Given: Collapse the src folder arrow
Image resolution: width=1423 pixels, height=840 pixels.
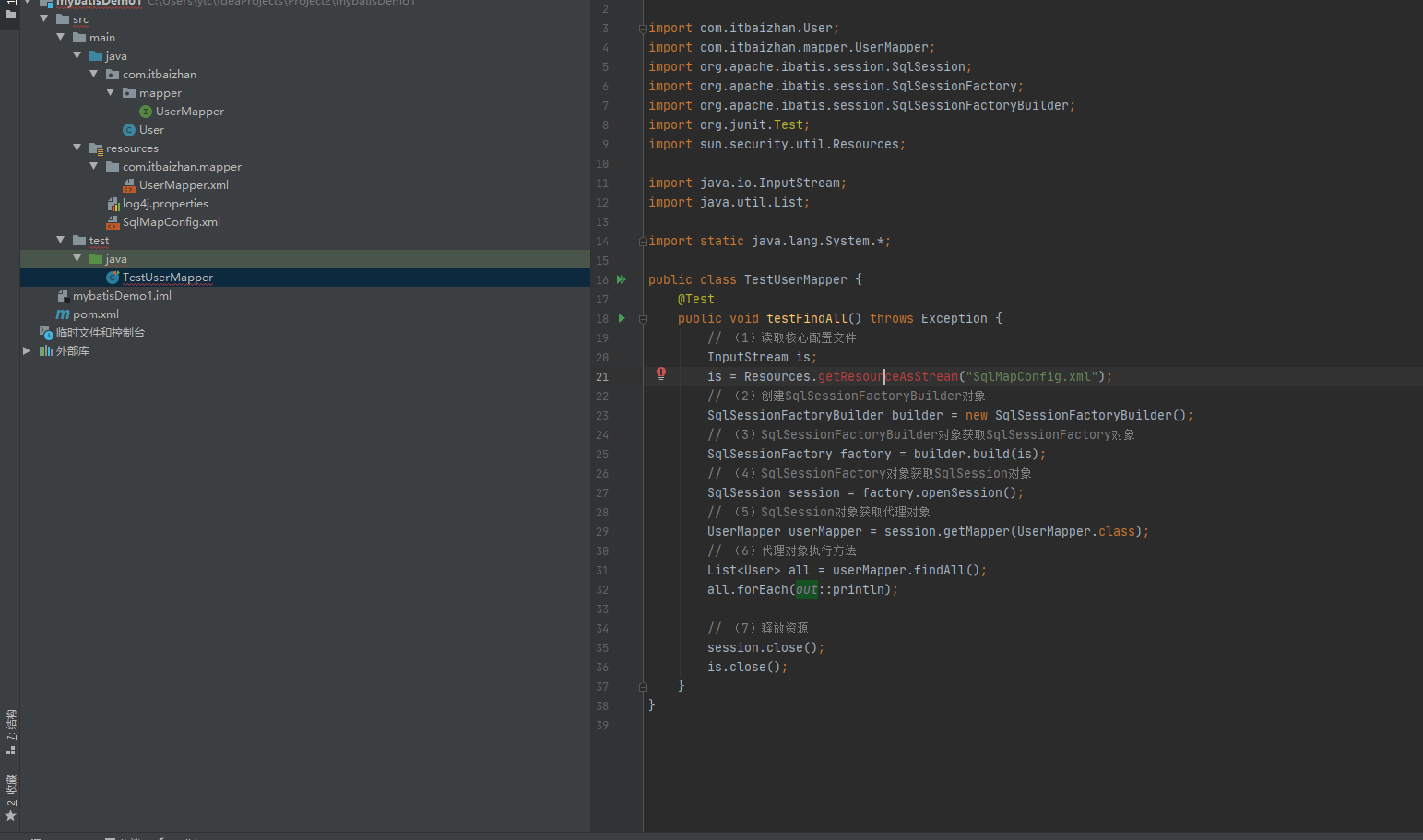Looking at the screenshot, I should click(43, 18).
